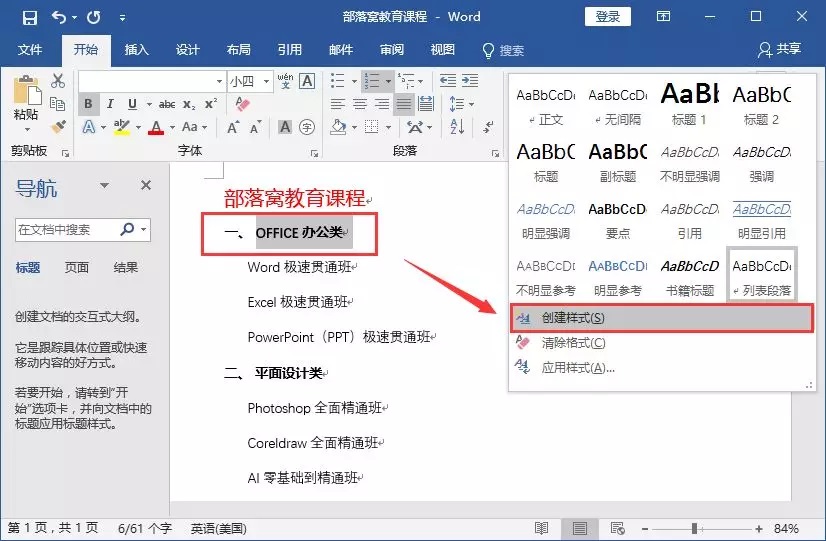
Task: Toggle show paragraph marks
Action: 488,127
